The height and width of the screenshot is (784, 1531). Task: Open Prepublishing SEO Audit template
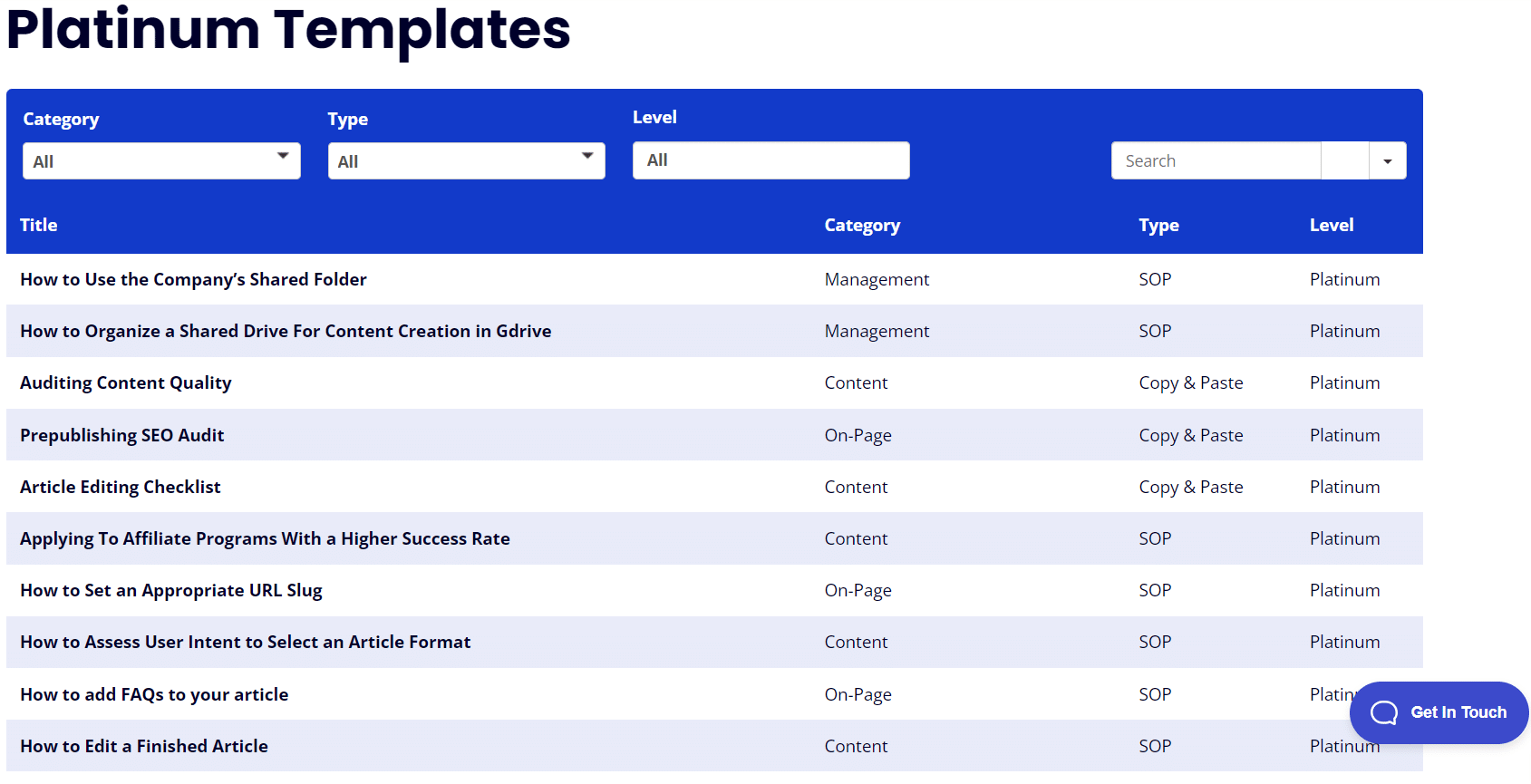(x=122, y=435)
